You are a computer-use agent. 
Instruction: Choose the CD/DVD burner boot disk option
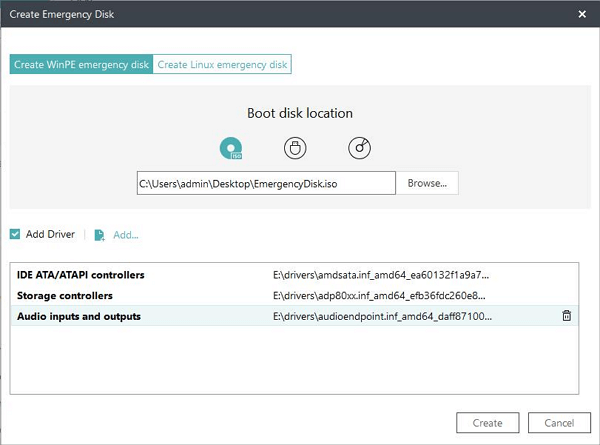pos(359,148)
